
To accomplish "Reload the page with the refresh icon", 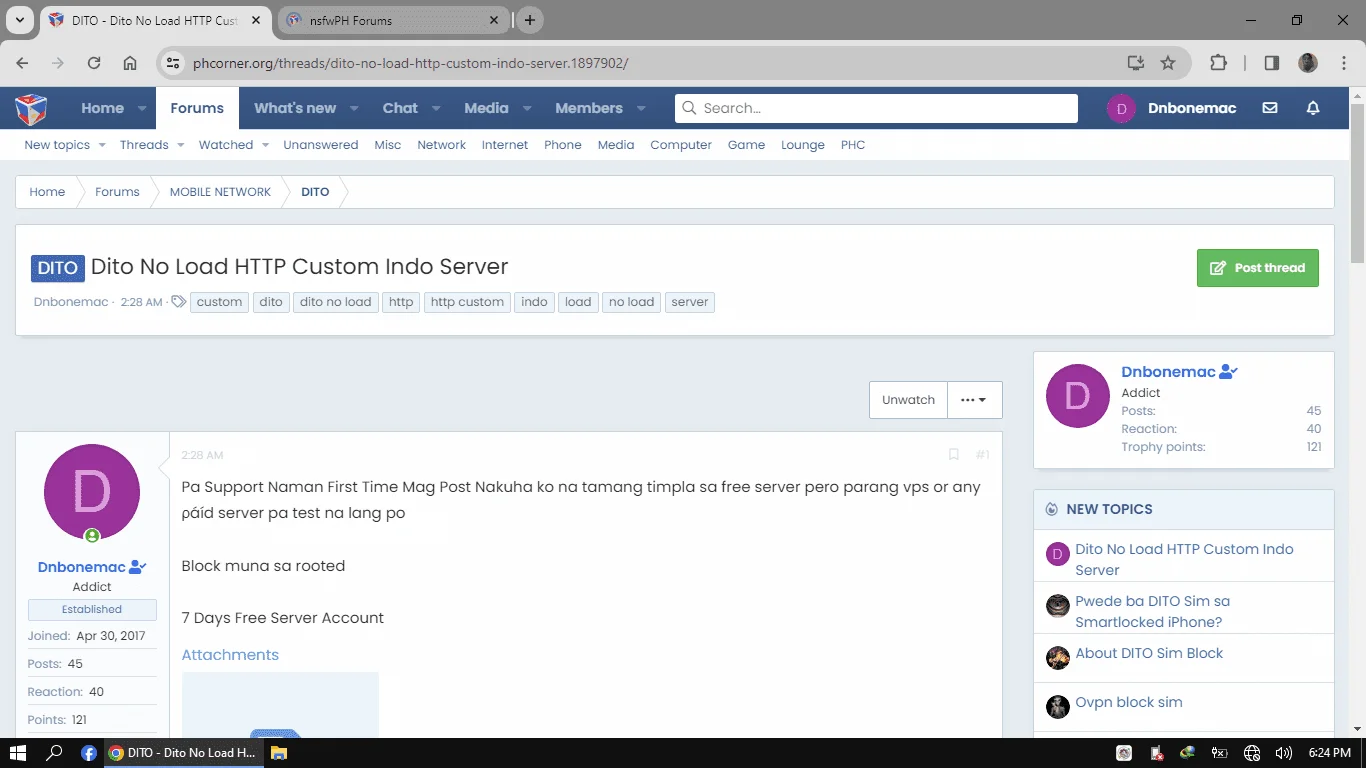I will tap(94, 63).
